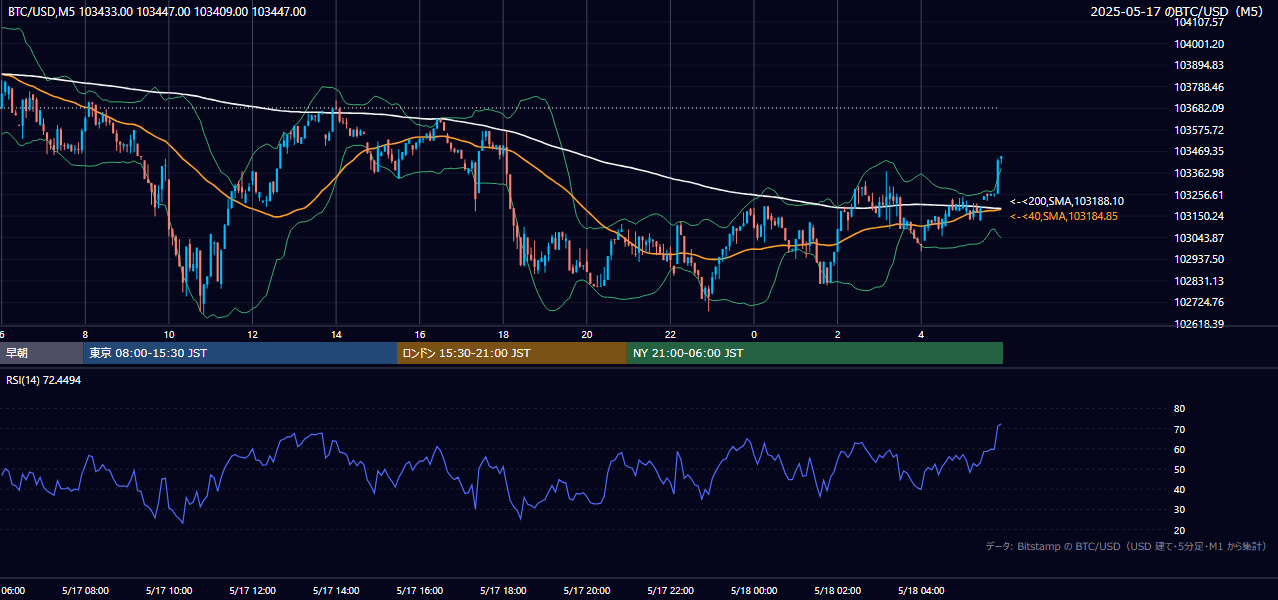
Task: Click RSI scale value 30
Action: 1179,510
